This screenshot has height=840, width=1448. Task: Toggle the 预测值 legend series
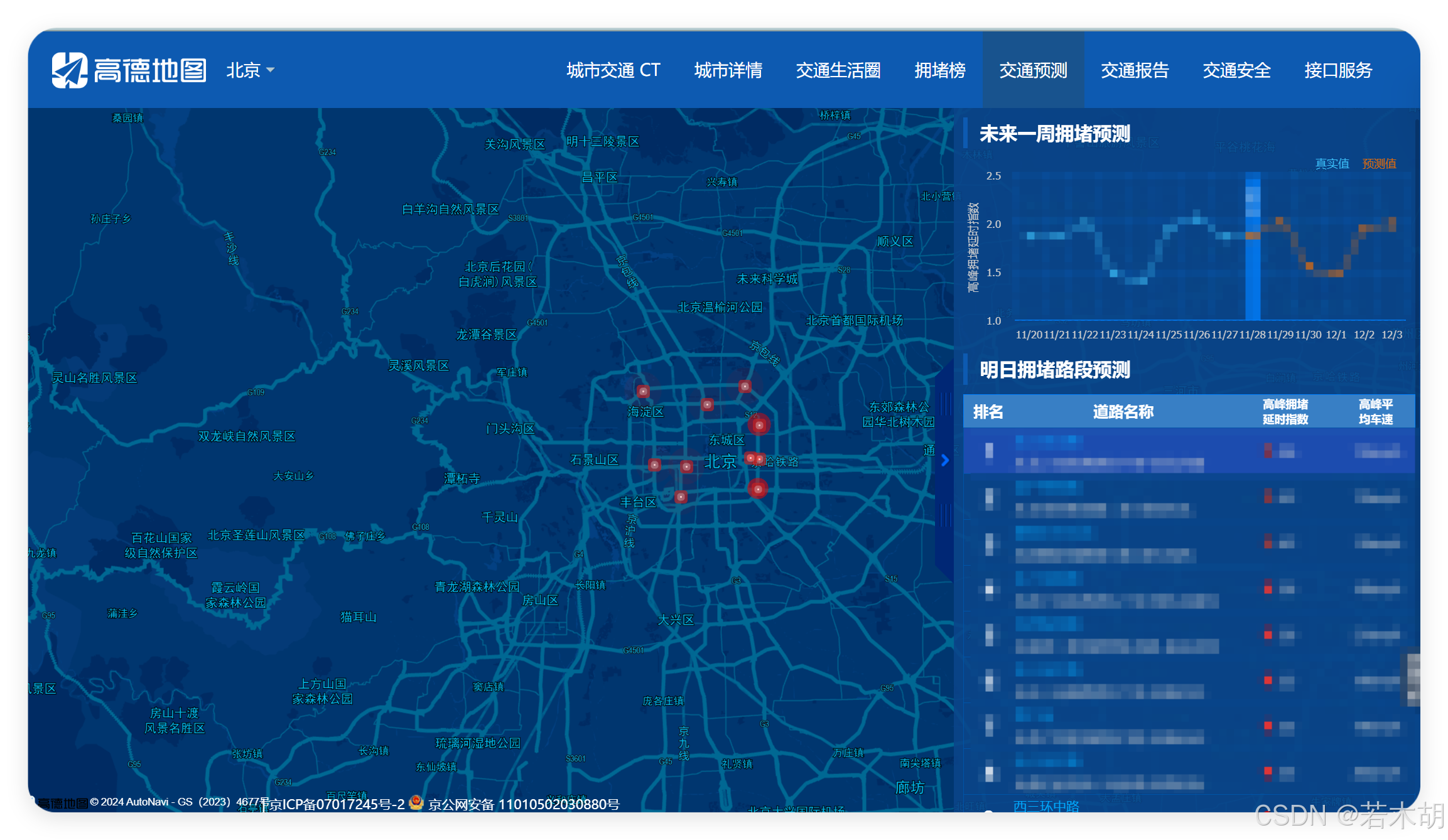click(x=1379, y=164)
